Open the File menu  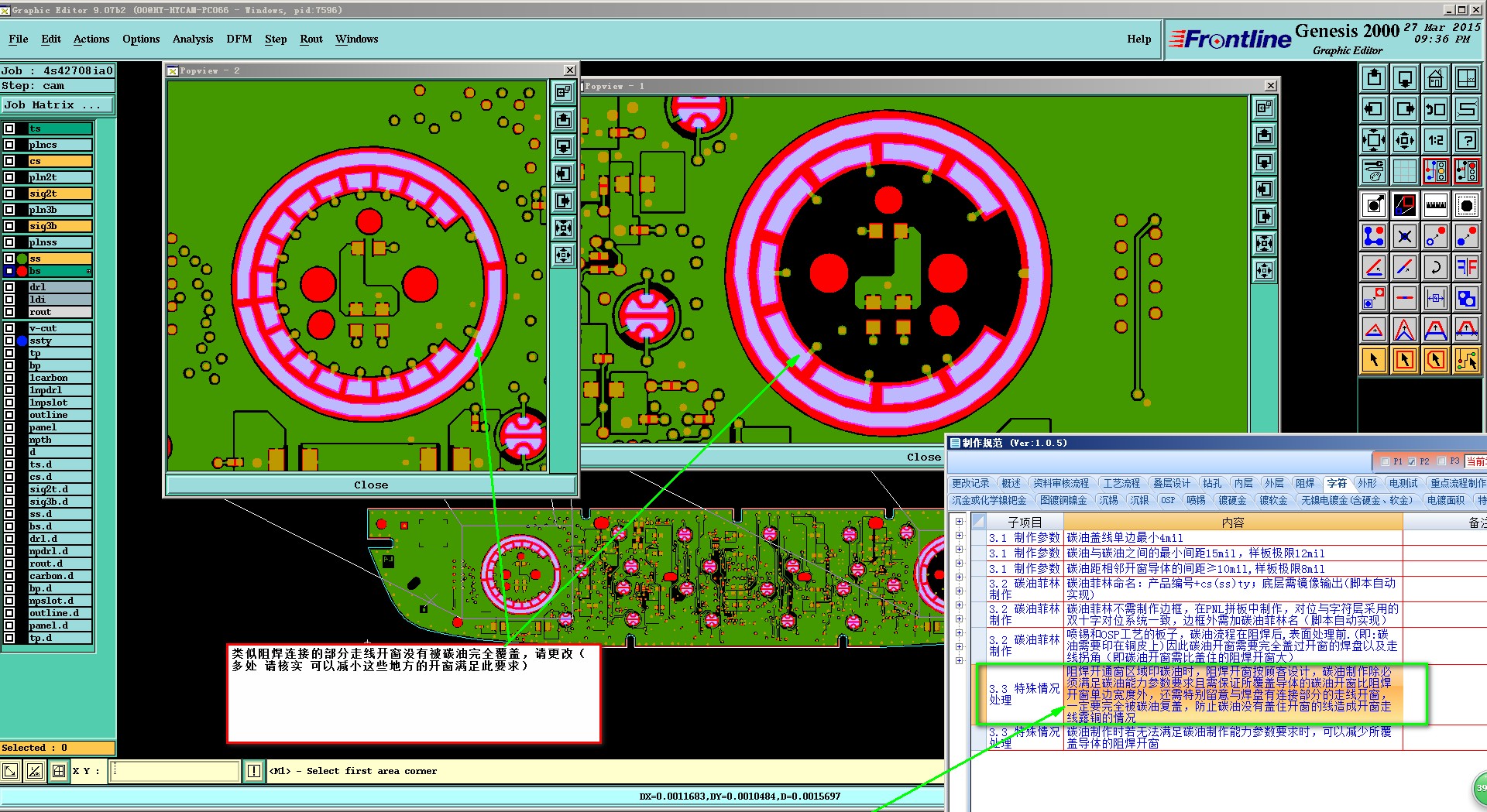point(19,39)
